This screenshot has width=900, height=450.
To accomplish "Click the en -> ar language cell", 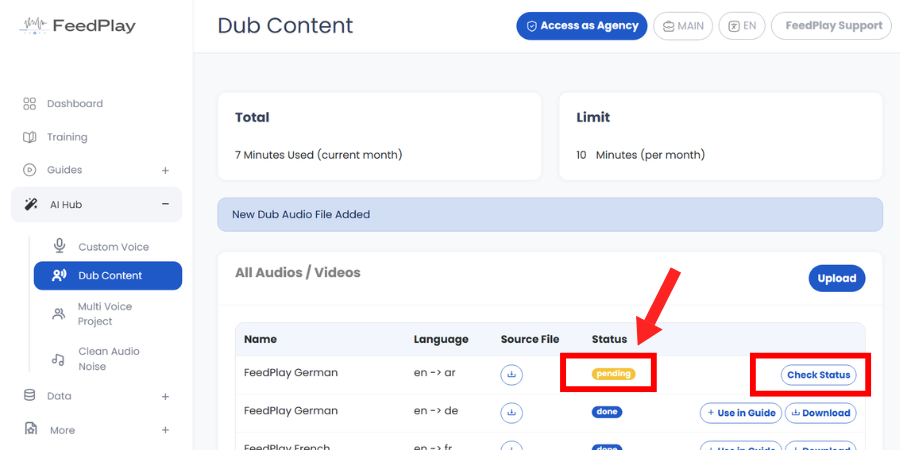I will tap(435, 373).
